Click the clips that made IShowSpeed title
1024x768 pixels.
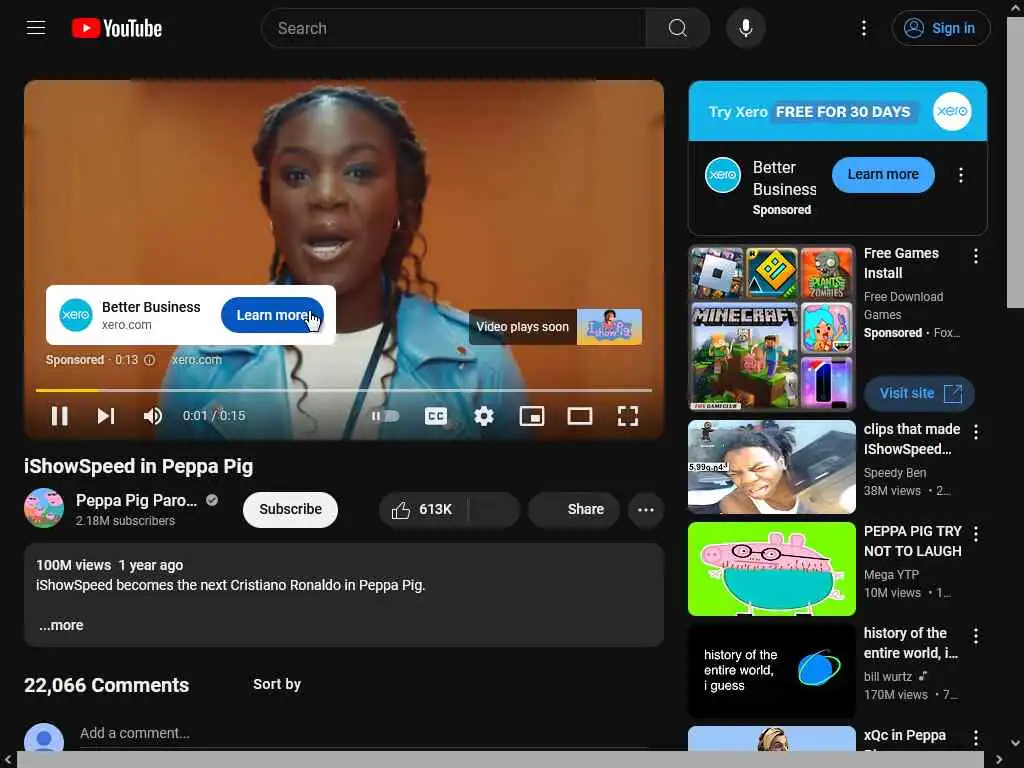(912, 439)
